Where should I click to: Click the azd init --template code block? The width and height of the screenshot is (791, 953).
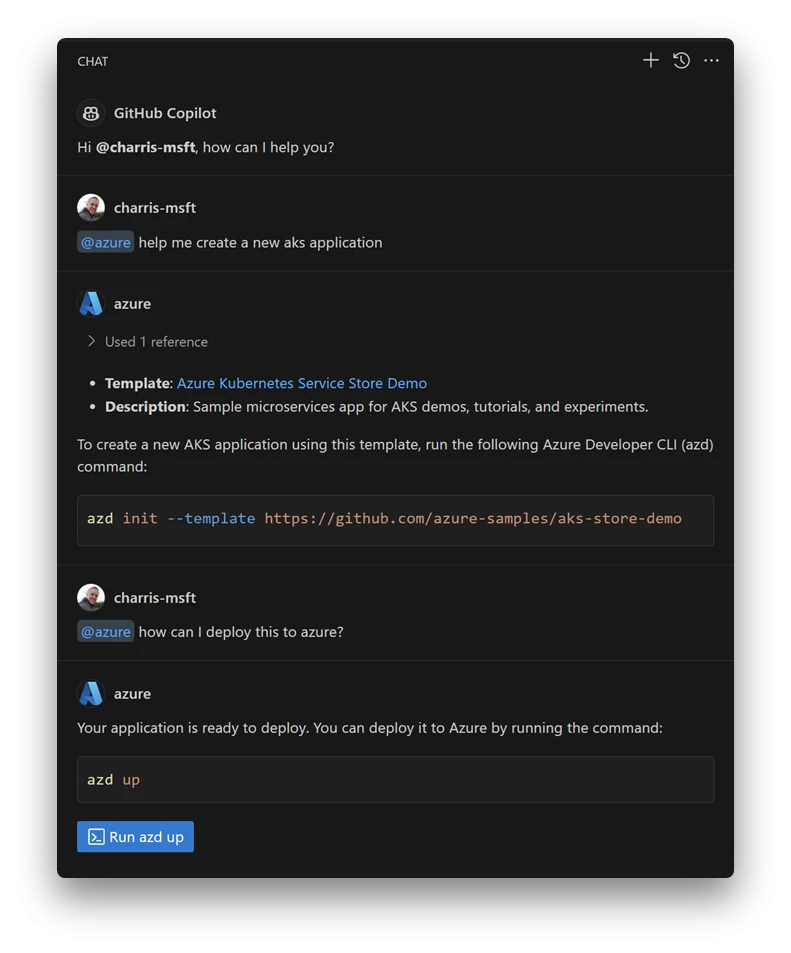[x=395, y=520]
